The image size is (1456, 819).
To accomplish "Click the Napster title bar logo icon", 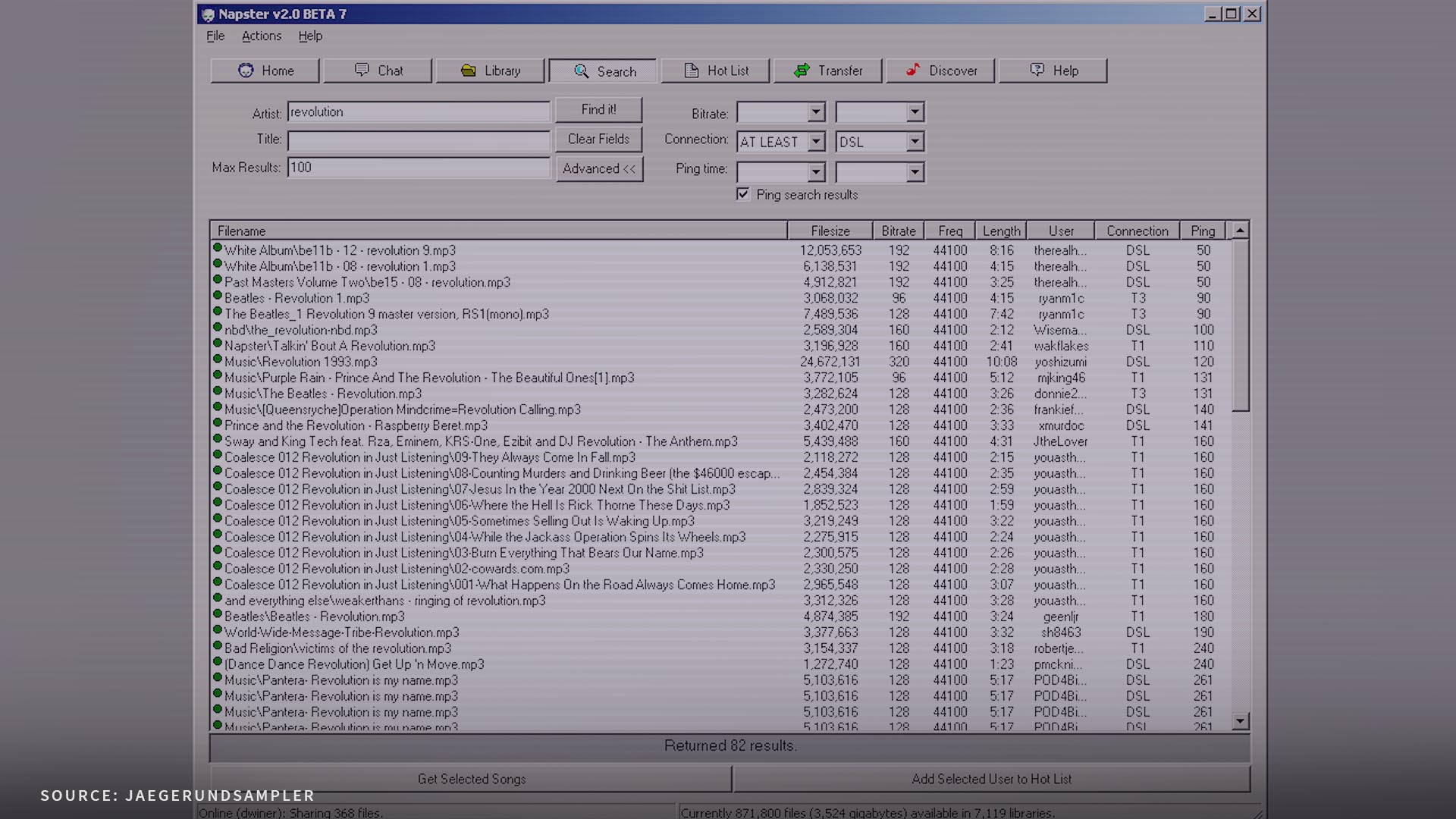I will click(209, 14).
